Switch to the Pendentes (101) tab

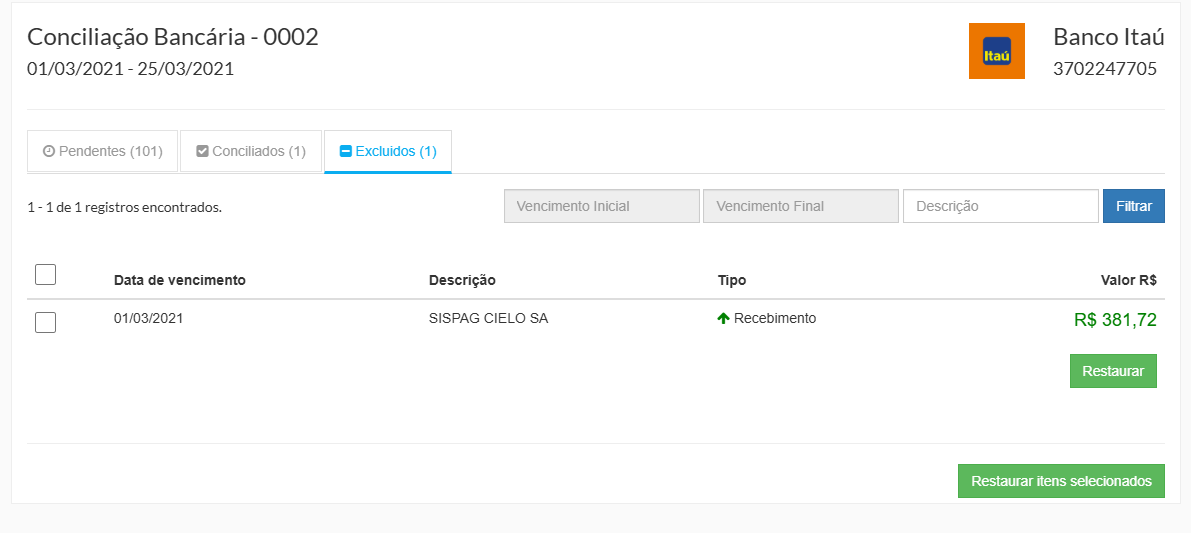click(102, 152)
